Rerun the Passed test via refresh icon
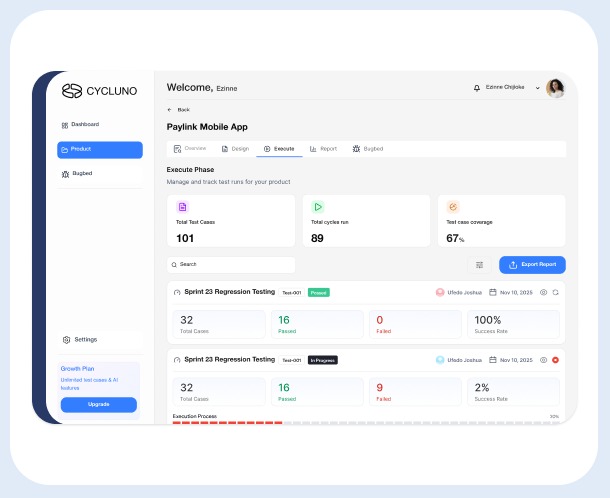610x498 pixels. 556,292
